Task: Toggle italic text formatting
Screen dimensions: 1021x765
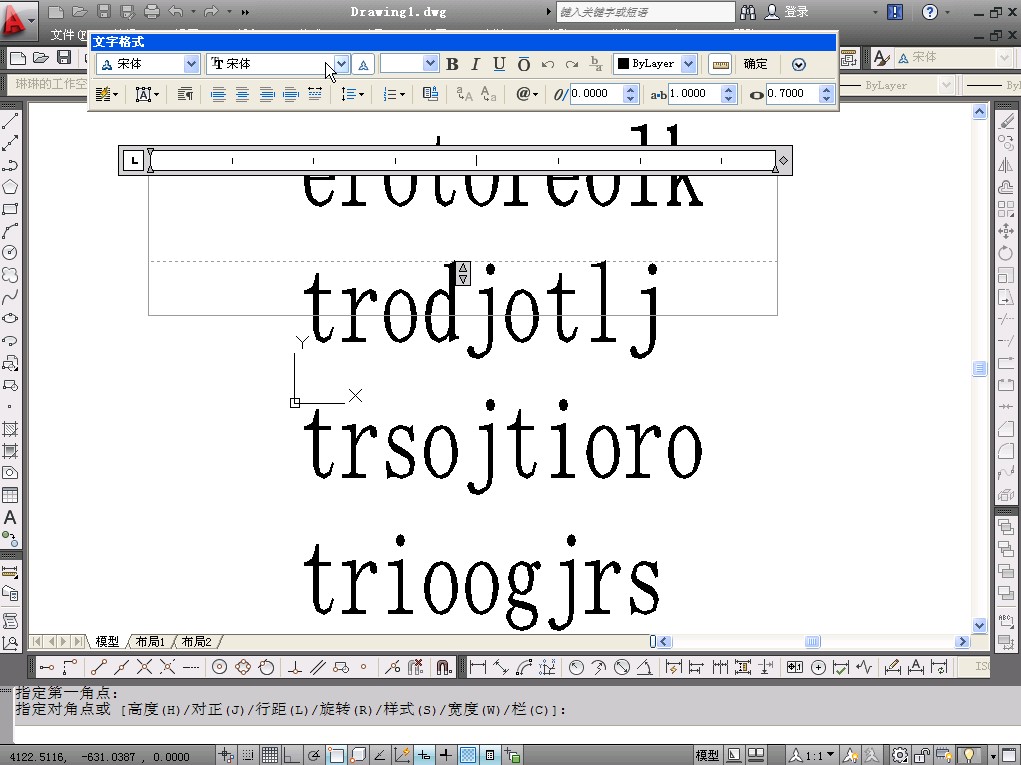Action: (475, 64)
